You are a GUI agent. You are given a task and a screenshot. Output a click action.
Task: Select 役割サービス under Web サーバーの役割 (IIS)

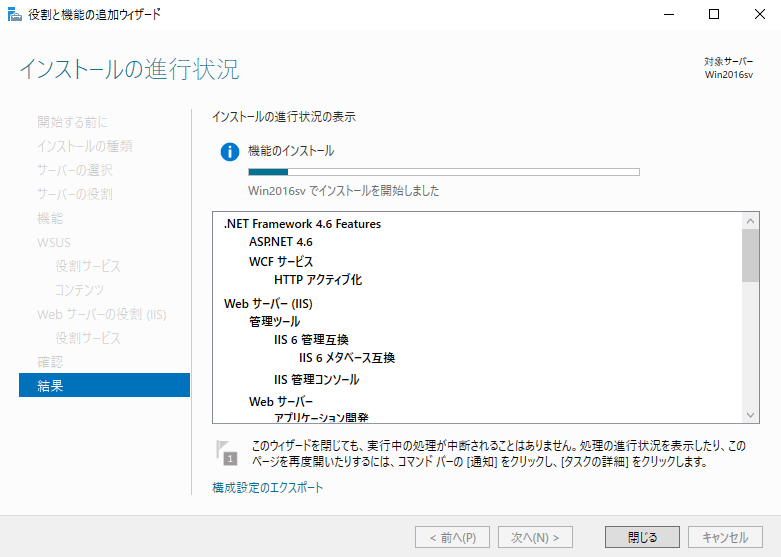pyautogui.click(x=88, y=338)
